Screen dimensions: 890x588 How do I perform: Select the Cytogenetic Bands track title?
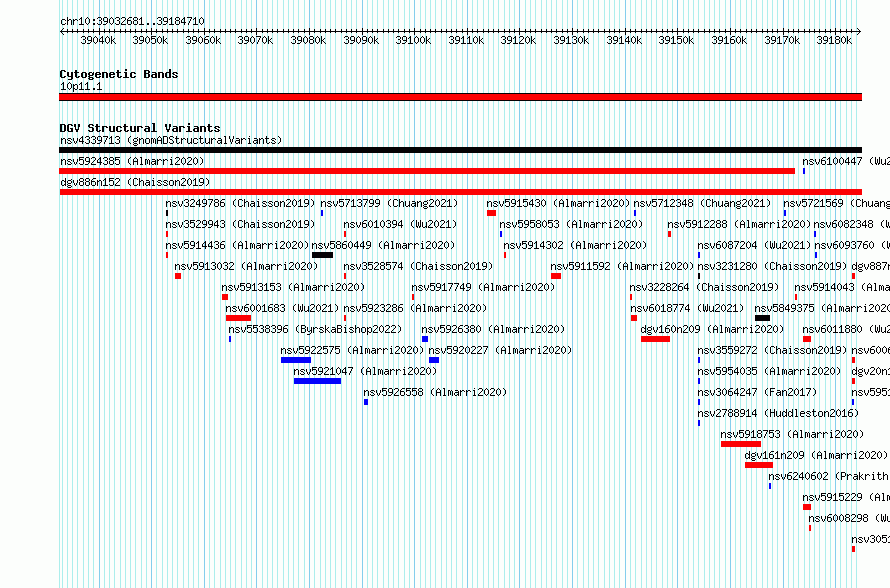coord(119,74)
